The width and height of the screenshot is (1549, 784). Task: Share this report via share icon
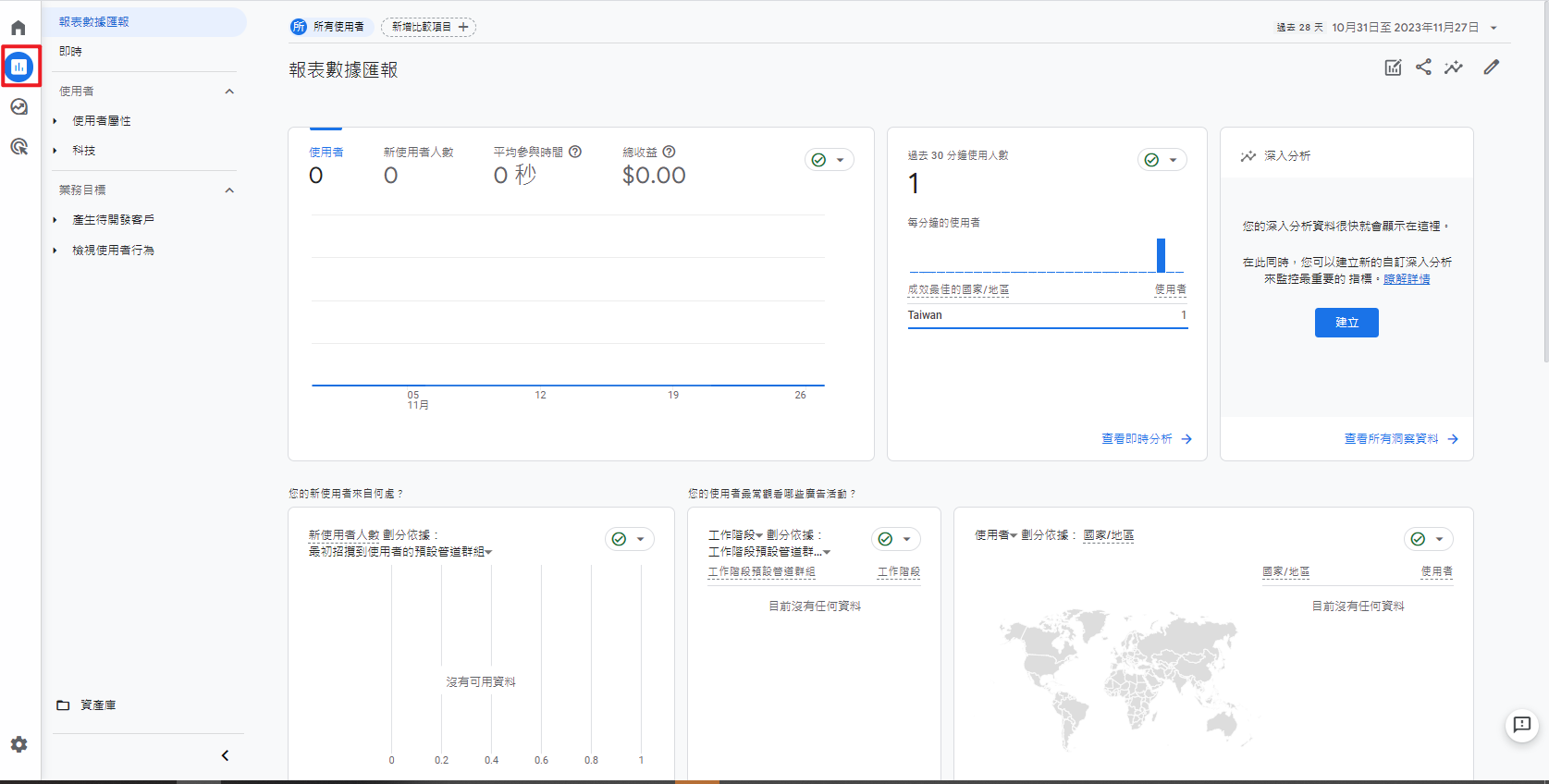(x=1423, y=67)
